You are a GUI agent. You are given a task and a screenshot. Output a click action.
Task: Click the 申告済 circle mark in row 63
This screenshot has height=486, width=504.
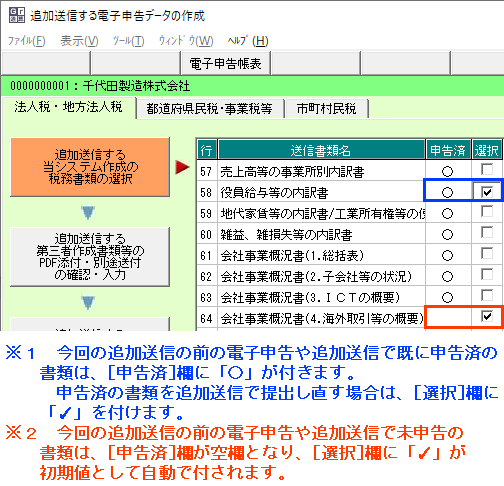coord(447,298)
